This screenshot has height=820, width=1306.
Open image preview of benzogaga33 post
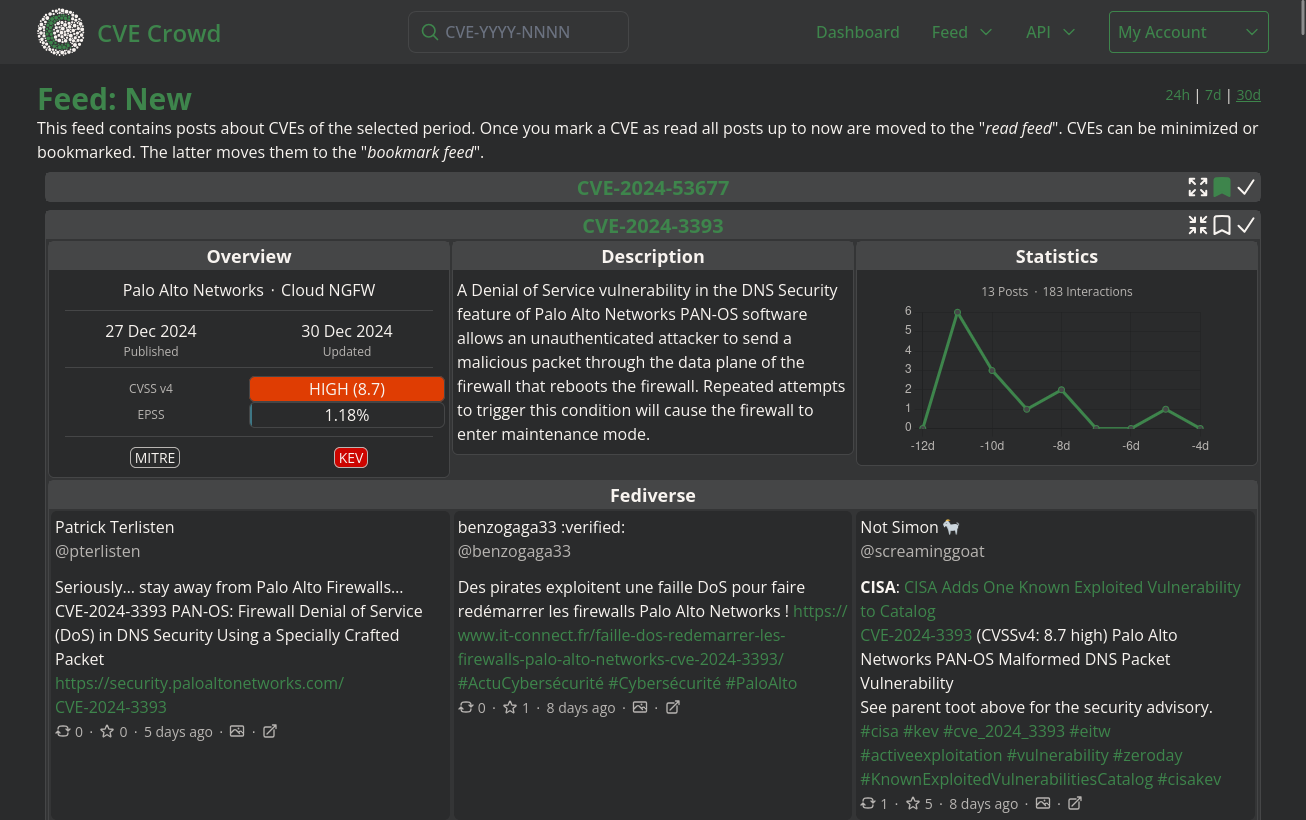[640, 707]
